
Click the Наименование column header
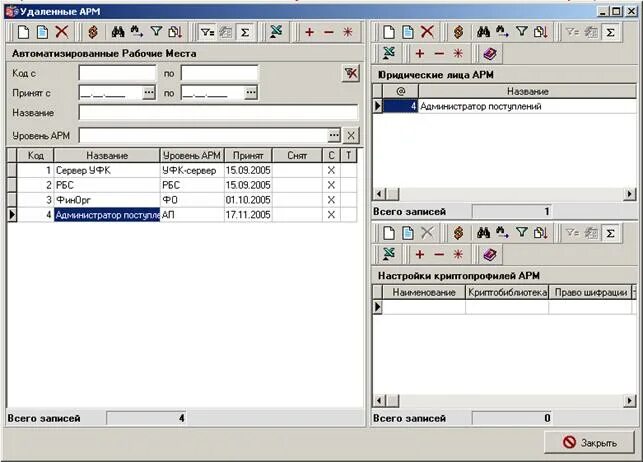tap(424, 292)
